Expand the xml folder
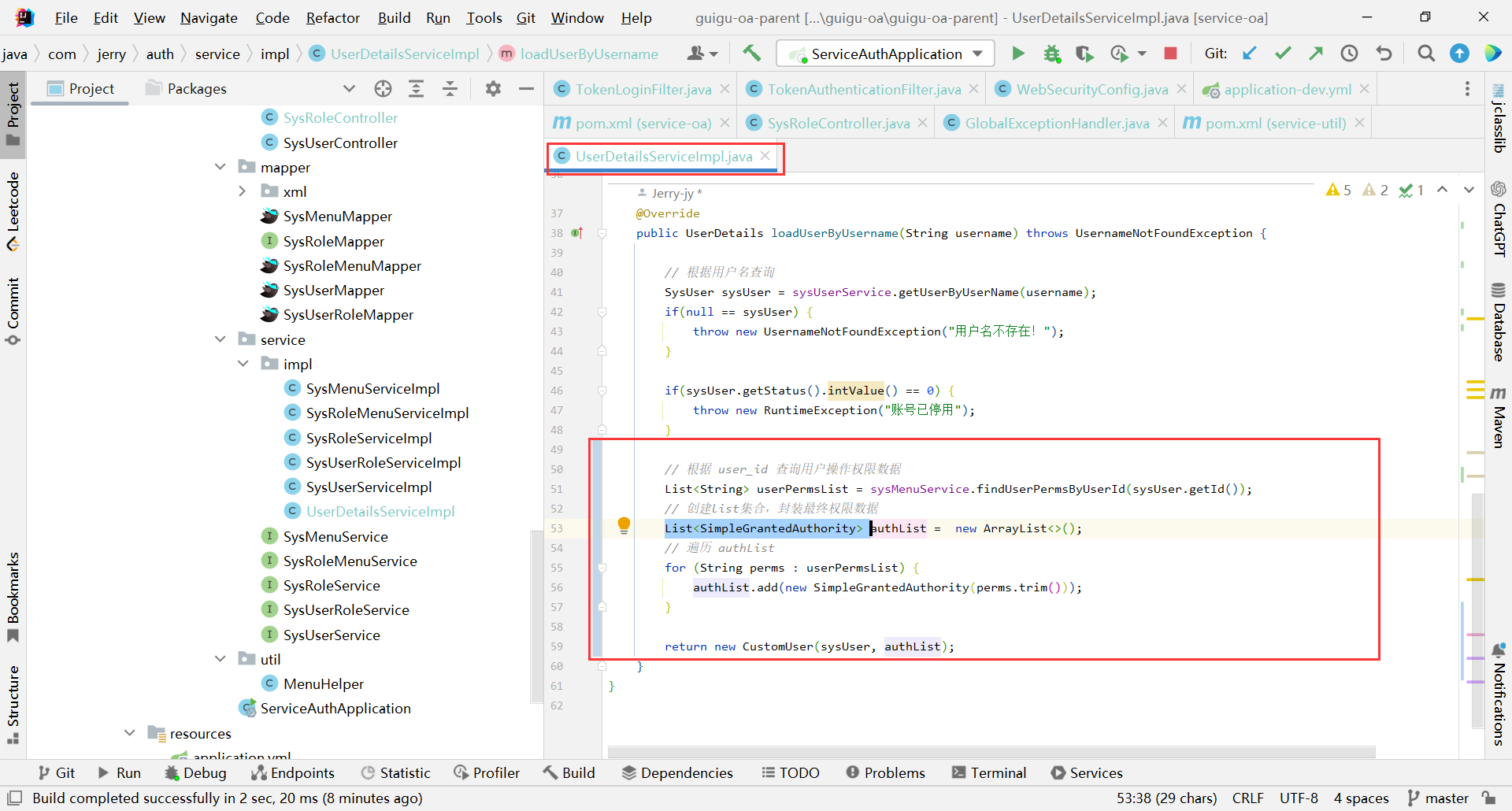Viewport: 1512px width, 811px height. [243, 191]
